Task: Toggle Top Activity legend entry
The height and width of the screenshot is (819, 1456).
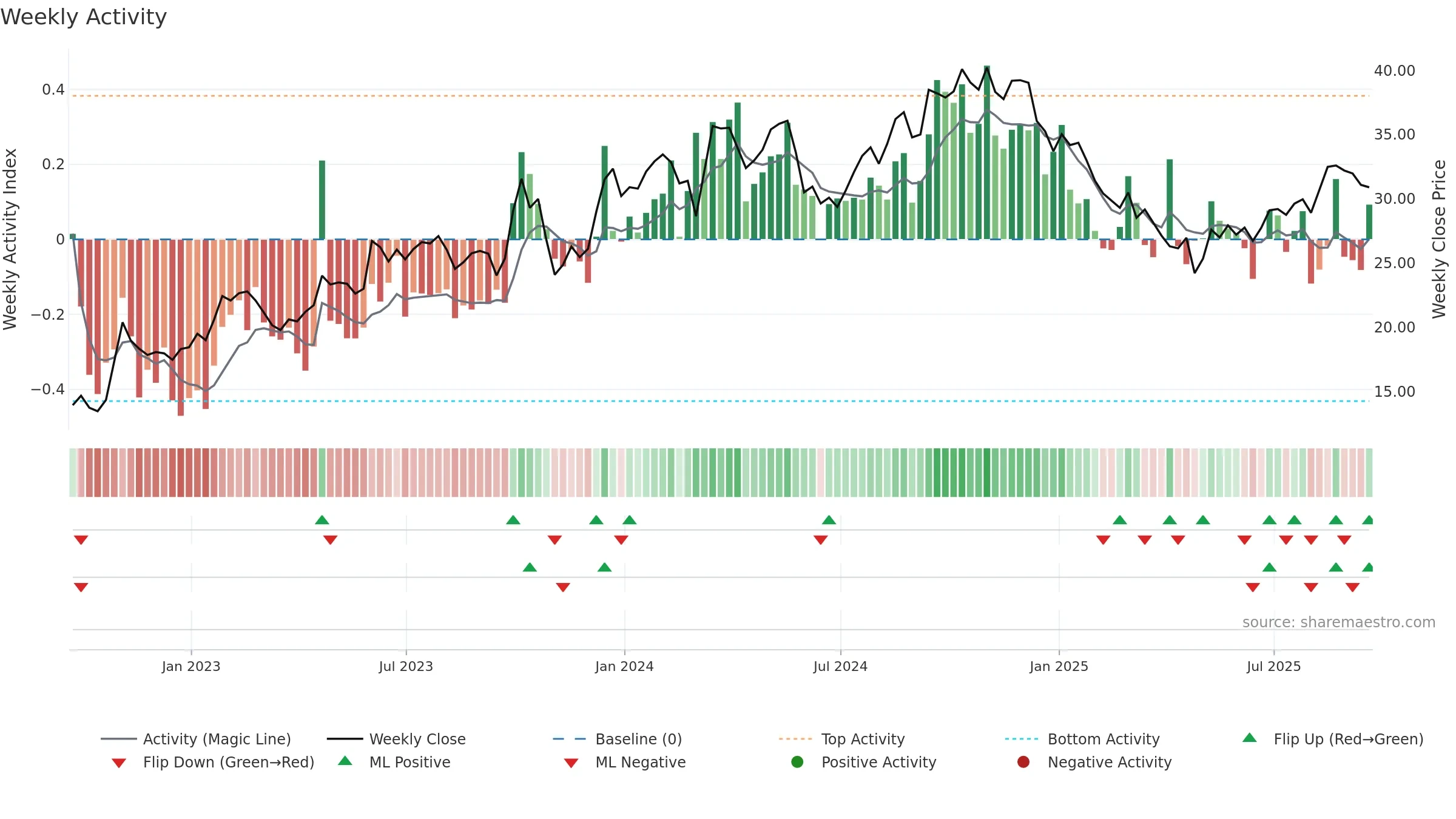Action: [842, 739]
